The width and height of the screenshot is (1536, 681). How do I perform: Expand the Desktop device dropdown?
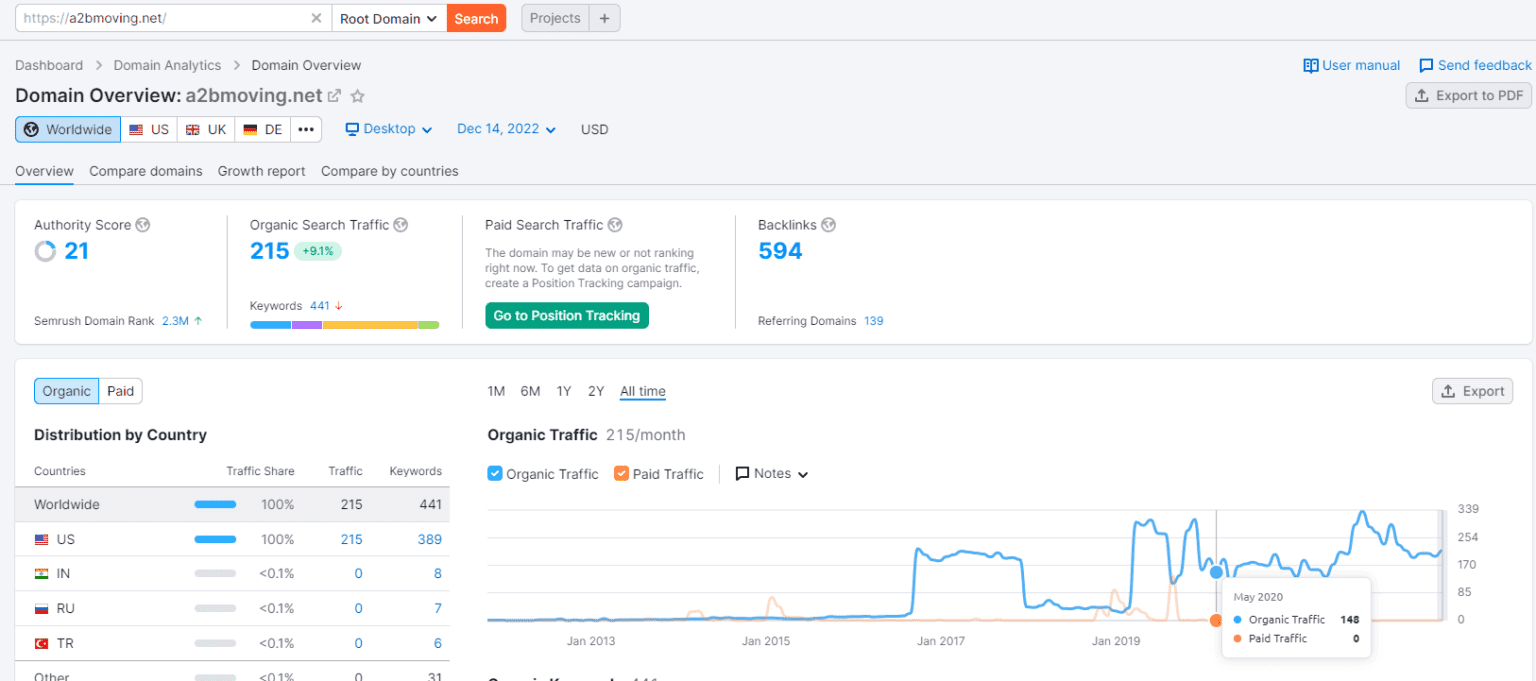click(x=389, y=129)
